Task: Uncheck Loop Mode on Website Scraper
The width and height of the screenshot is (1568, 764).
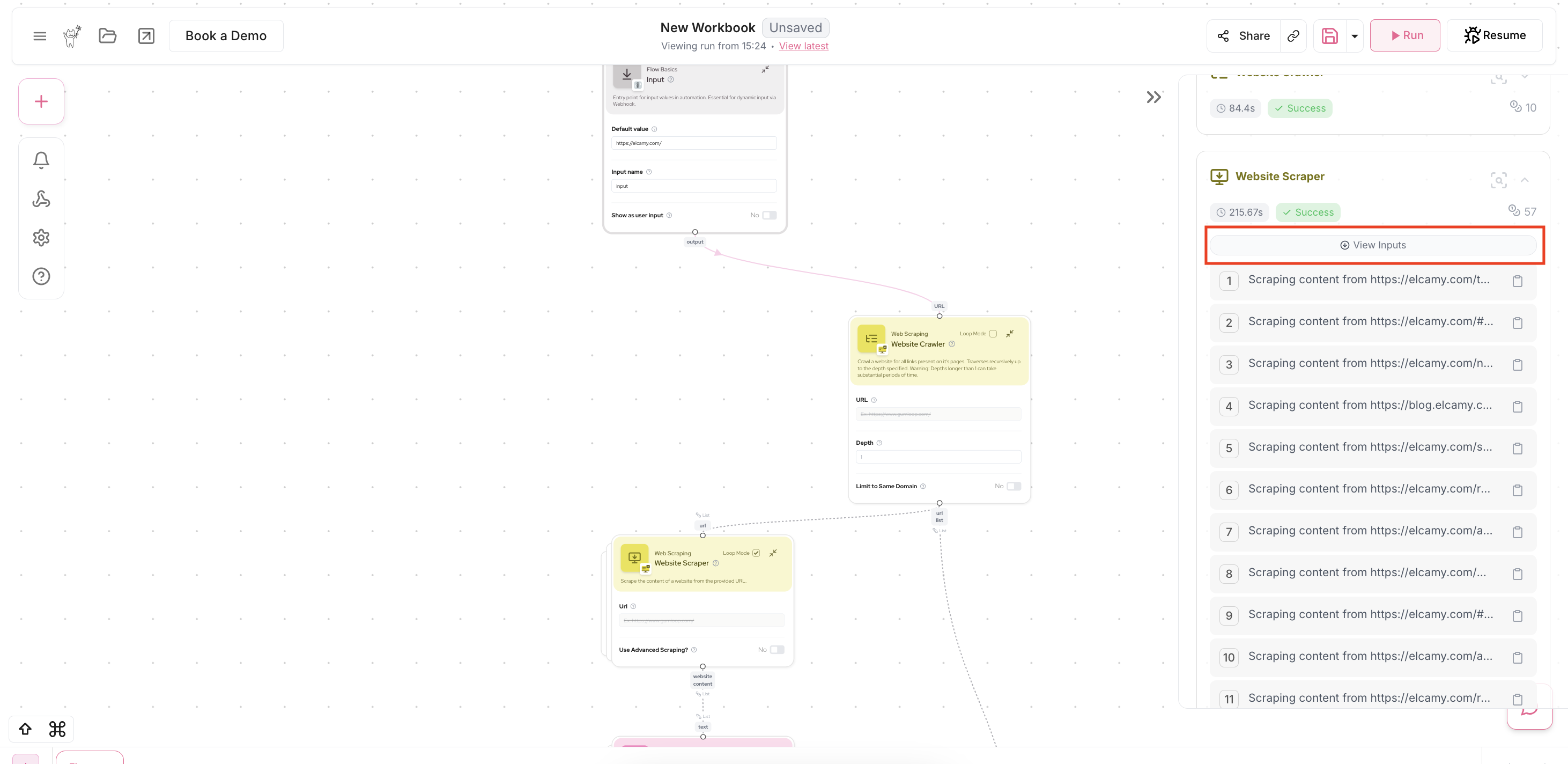Action: [756, 553]
